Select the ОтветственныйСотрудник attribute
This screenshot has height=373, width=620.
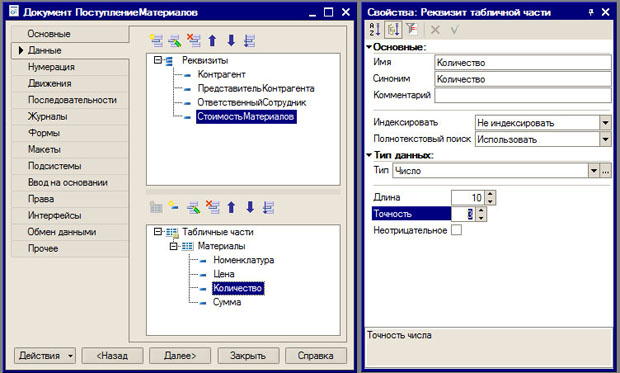tap(251, 102)
